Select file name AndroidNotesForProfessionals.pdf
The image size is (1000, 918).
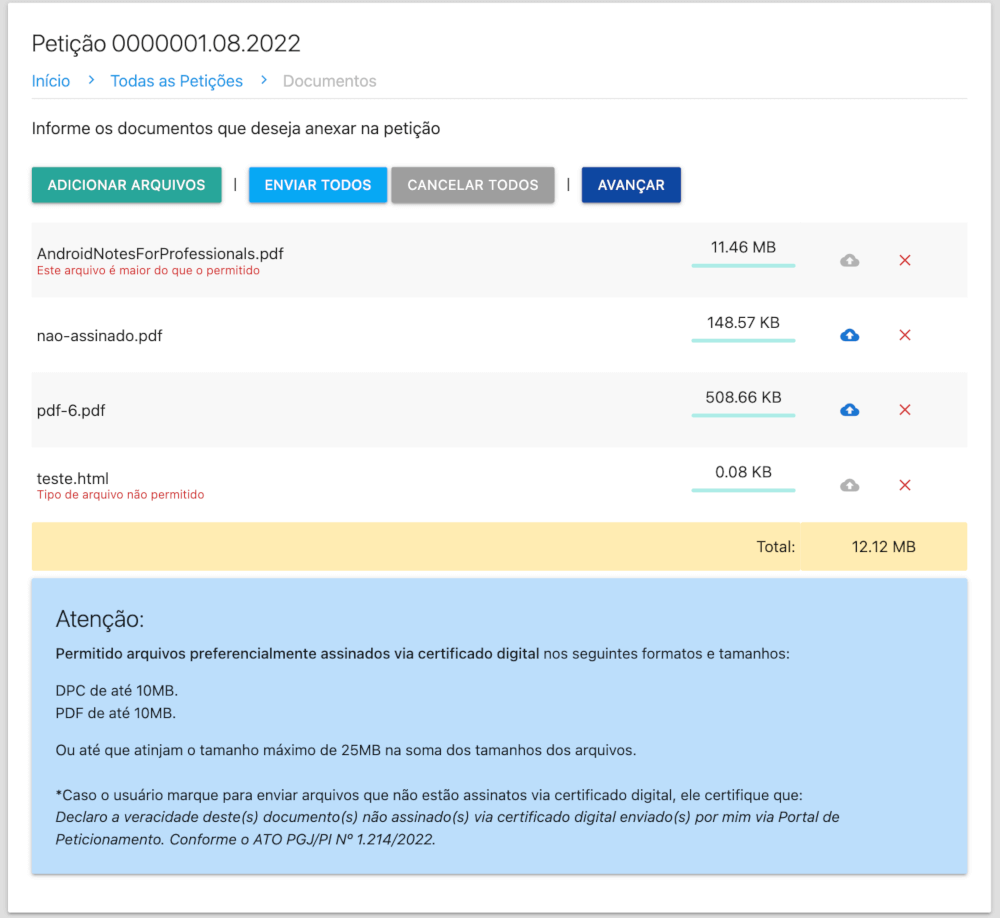pos(160,253)
